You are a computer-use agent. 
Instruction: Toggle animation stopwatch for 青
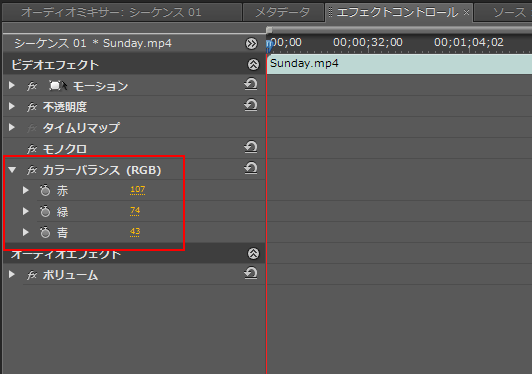(45, 232)
